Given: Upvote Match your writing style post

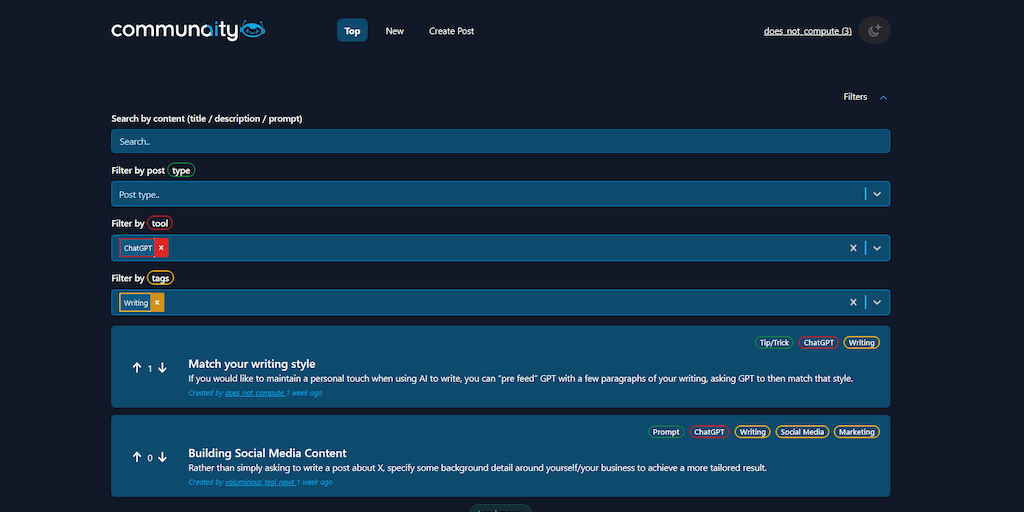Looking at the screenshot, I should (136, 368).
